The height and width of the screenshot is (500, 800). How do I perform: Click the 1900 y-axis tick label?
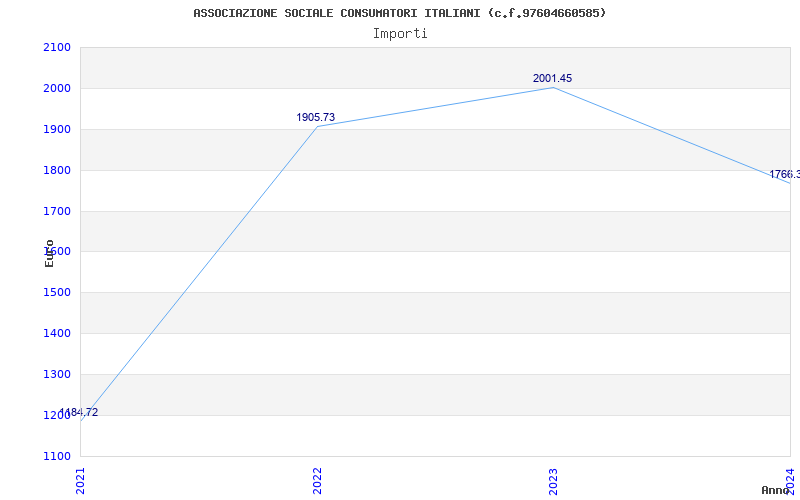[x=57, y=129]
